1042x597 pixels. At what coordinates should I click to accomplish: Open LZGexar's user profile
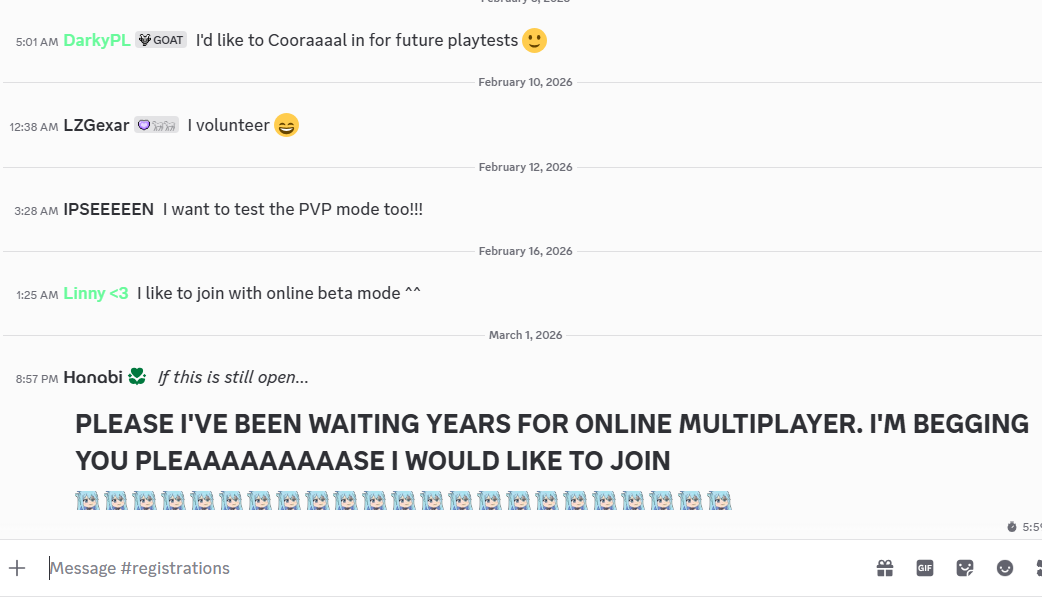(x=96, y=125)
